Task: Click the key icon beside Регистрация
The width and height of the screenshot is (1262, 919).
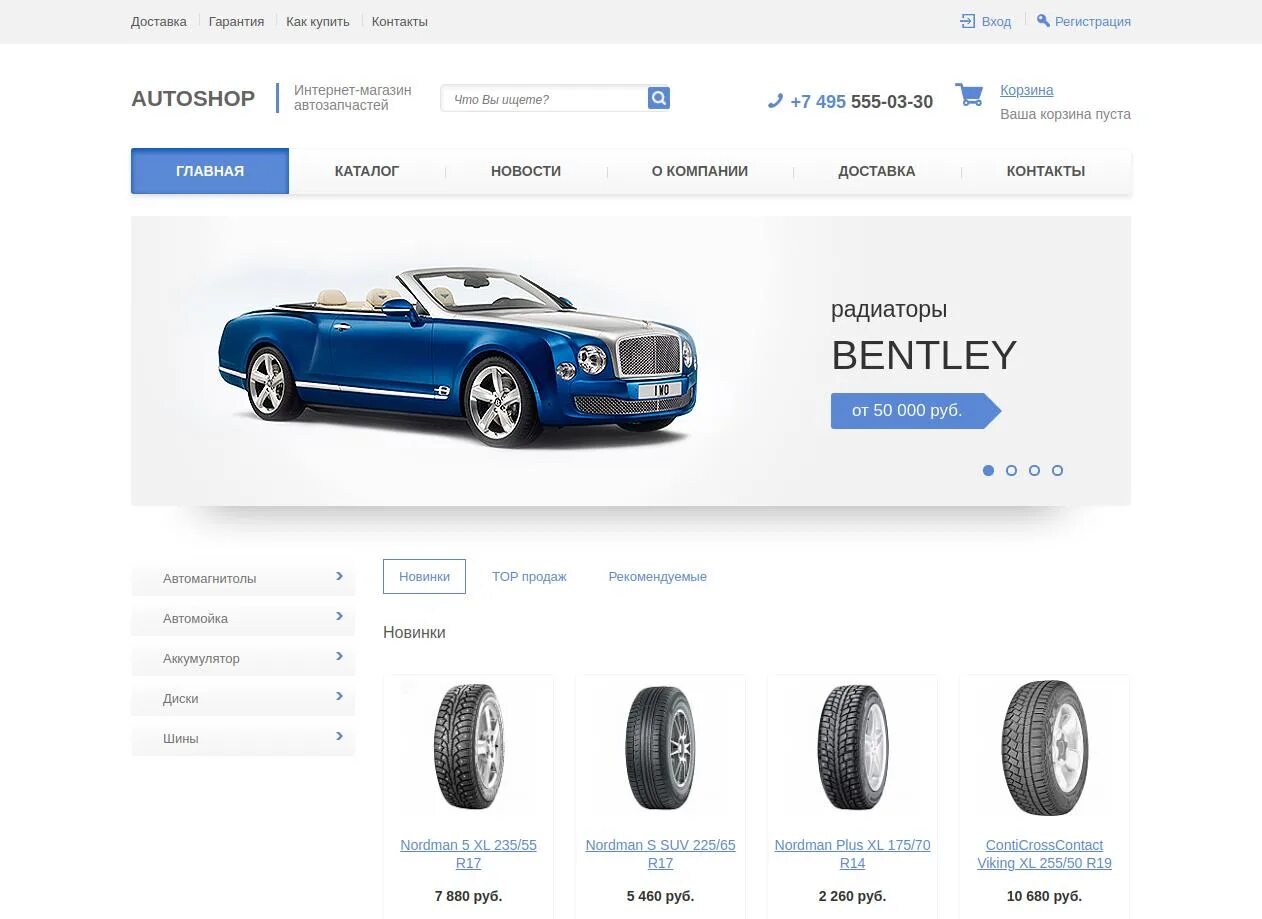Action: [1043, 21]
